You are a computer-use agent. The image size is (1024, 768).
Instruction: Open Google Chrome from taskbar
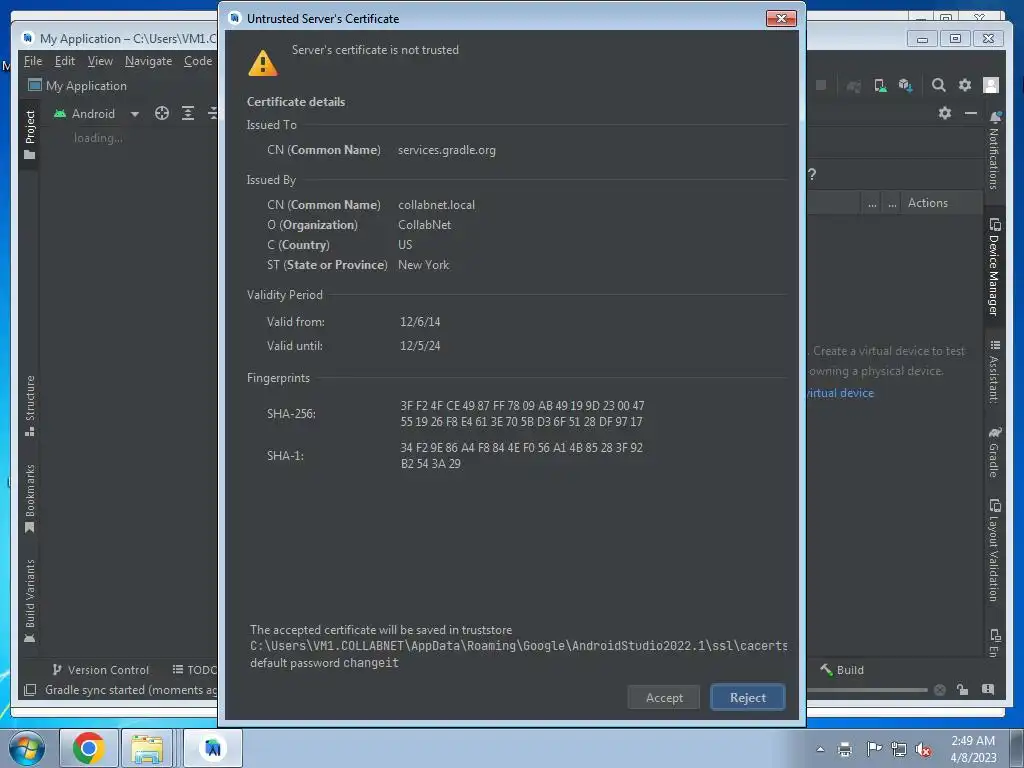[x=89, y=748]
